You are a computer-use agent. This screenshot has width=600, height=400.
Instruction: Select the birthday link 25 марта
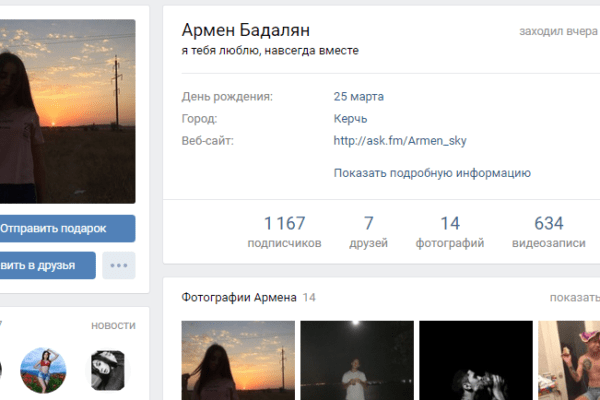coord(359,97)
